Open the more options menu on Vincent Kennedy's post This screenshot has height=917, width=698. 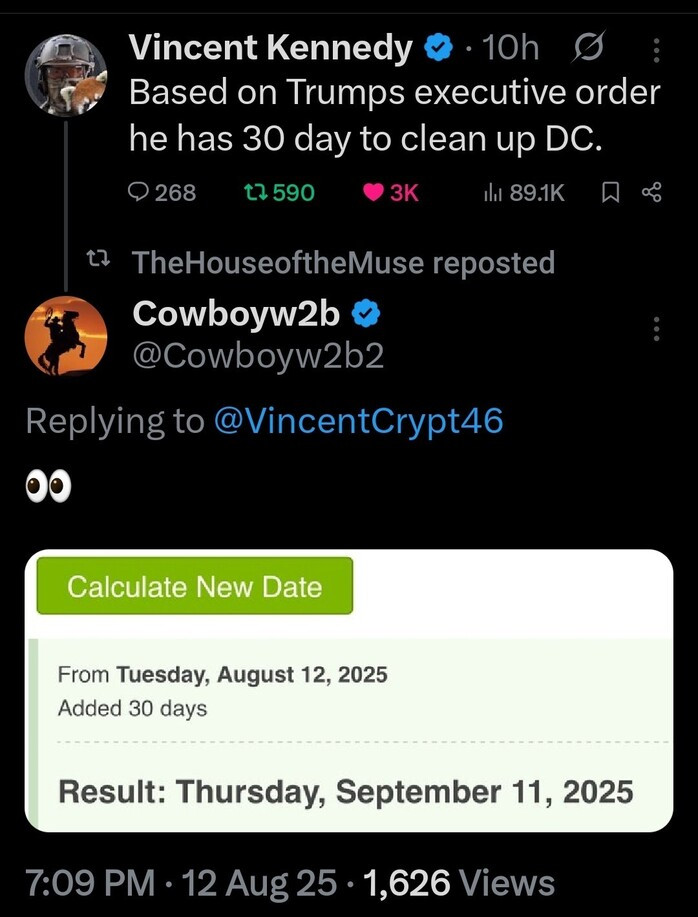pos(656,48)
